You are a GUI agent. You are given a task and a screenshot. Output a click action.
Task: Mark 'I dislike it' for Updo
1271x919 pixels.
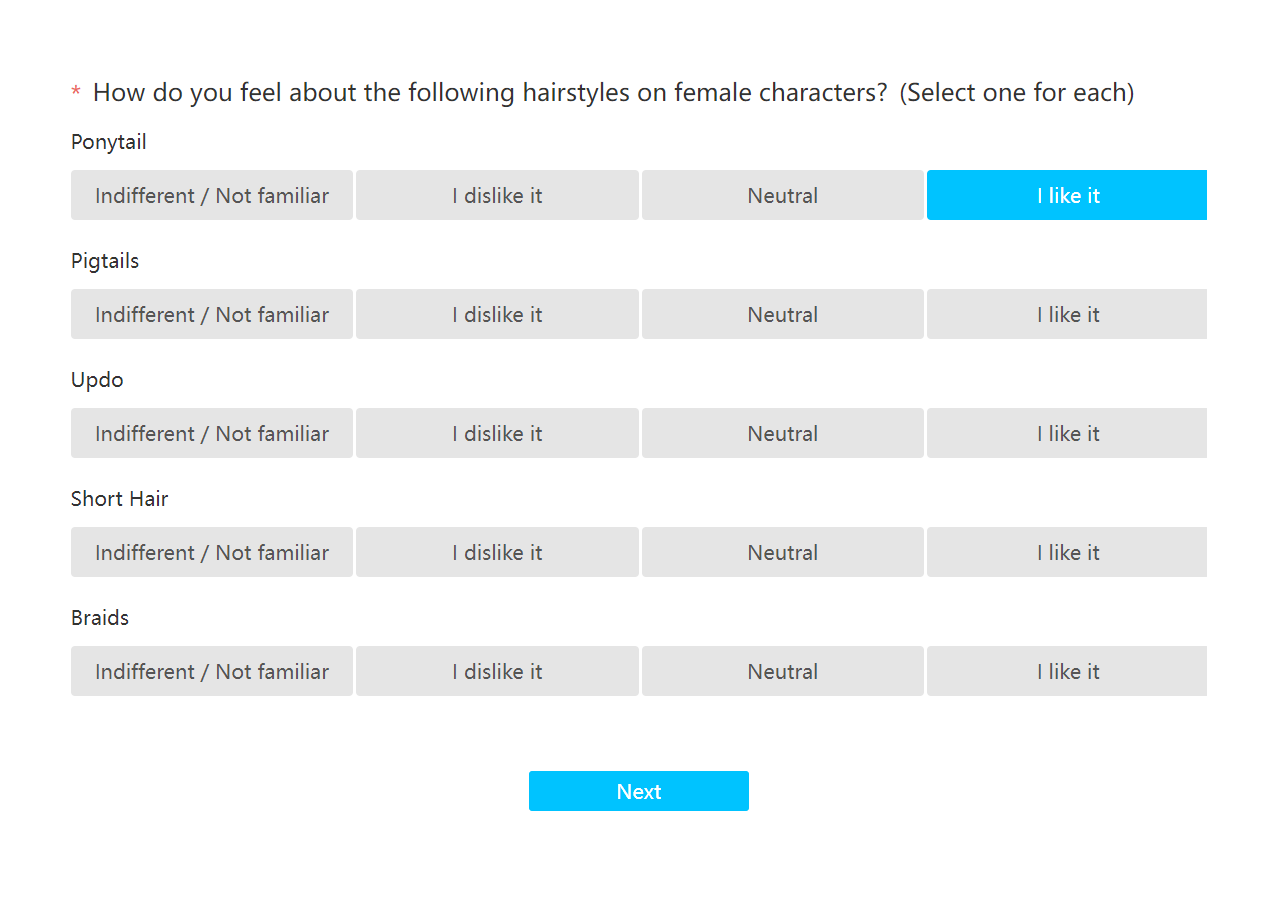pyautogui.click(x=497, y=433)
